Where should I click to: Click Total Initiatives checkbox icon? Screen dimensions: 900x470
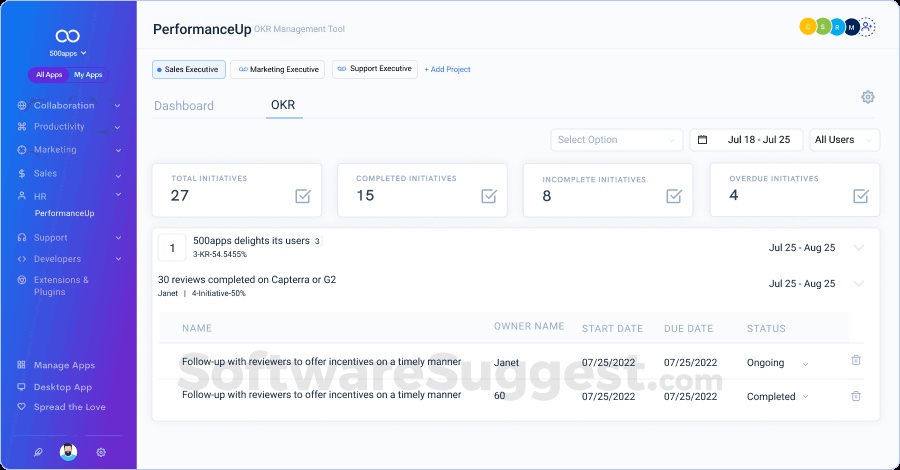303,196
